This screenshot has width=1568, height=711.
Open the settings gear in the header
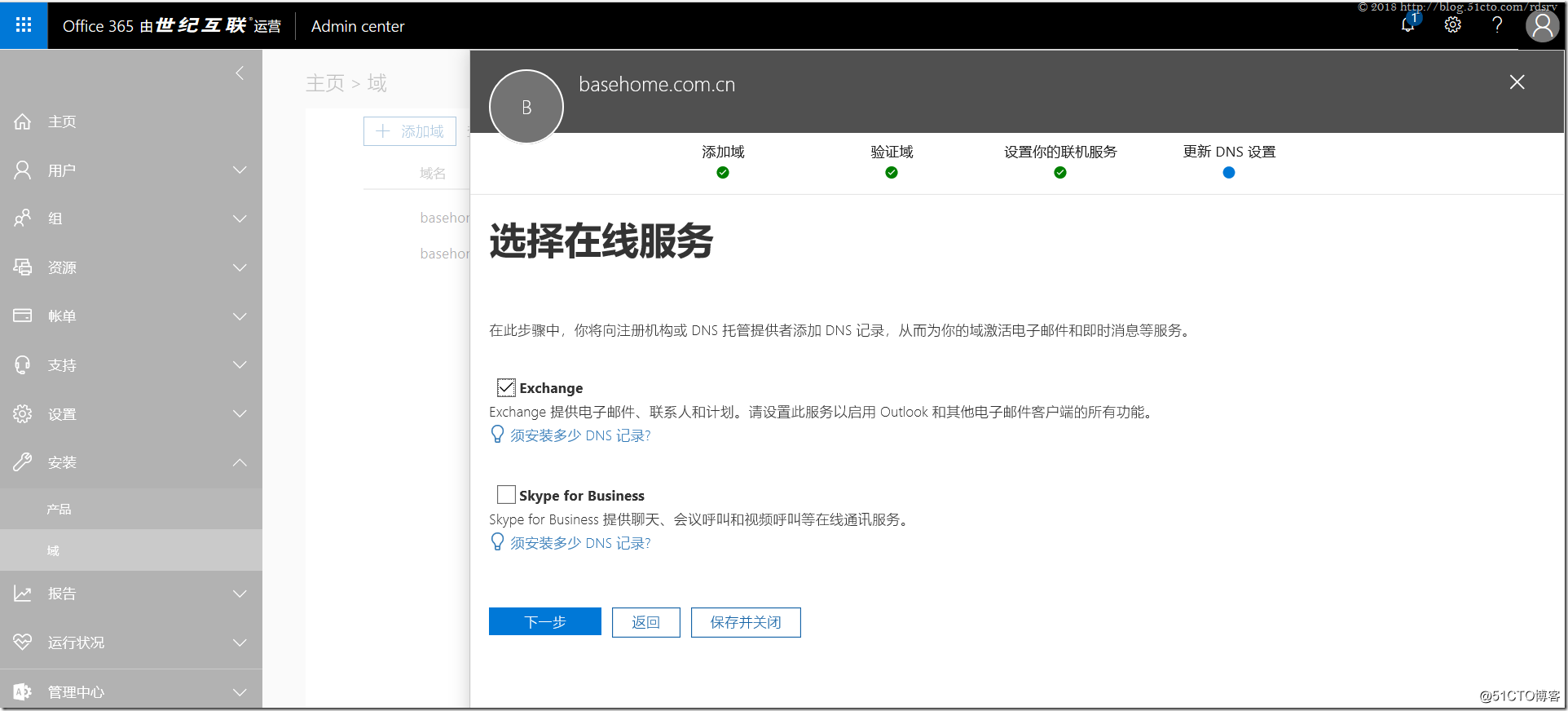click(x=1453, y=25)
